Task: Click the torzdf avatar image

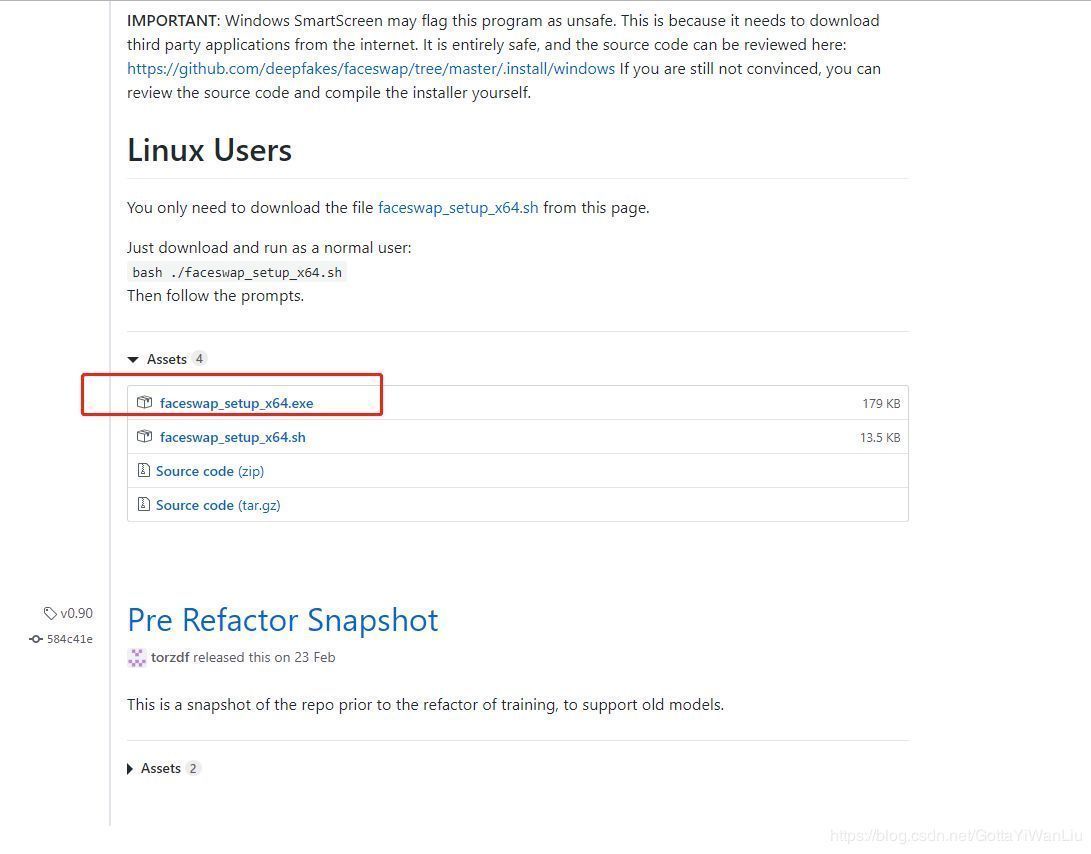Action: pos(137,658)
